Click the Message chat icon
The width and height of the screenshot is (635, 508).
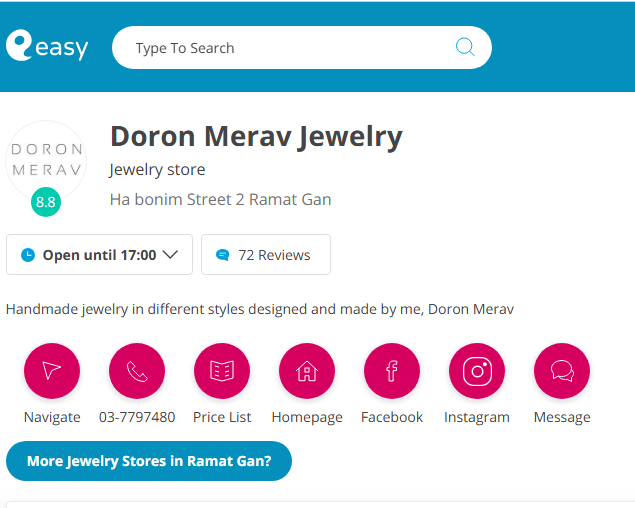click(562, 371)
